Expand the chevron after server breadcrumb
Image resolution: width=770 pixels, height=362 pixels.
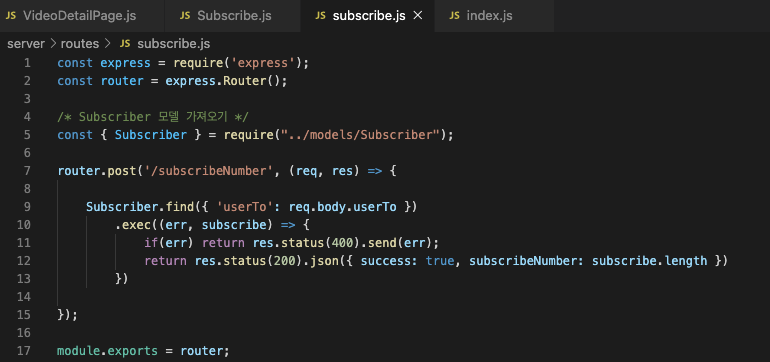pos(53,44)
